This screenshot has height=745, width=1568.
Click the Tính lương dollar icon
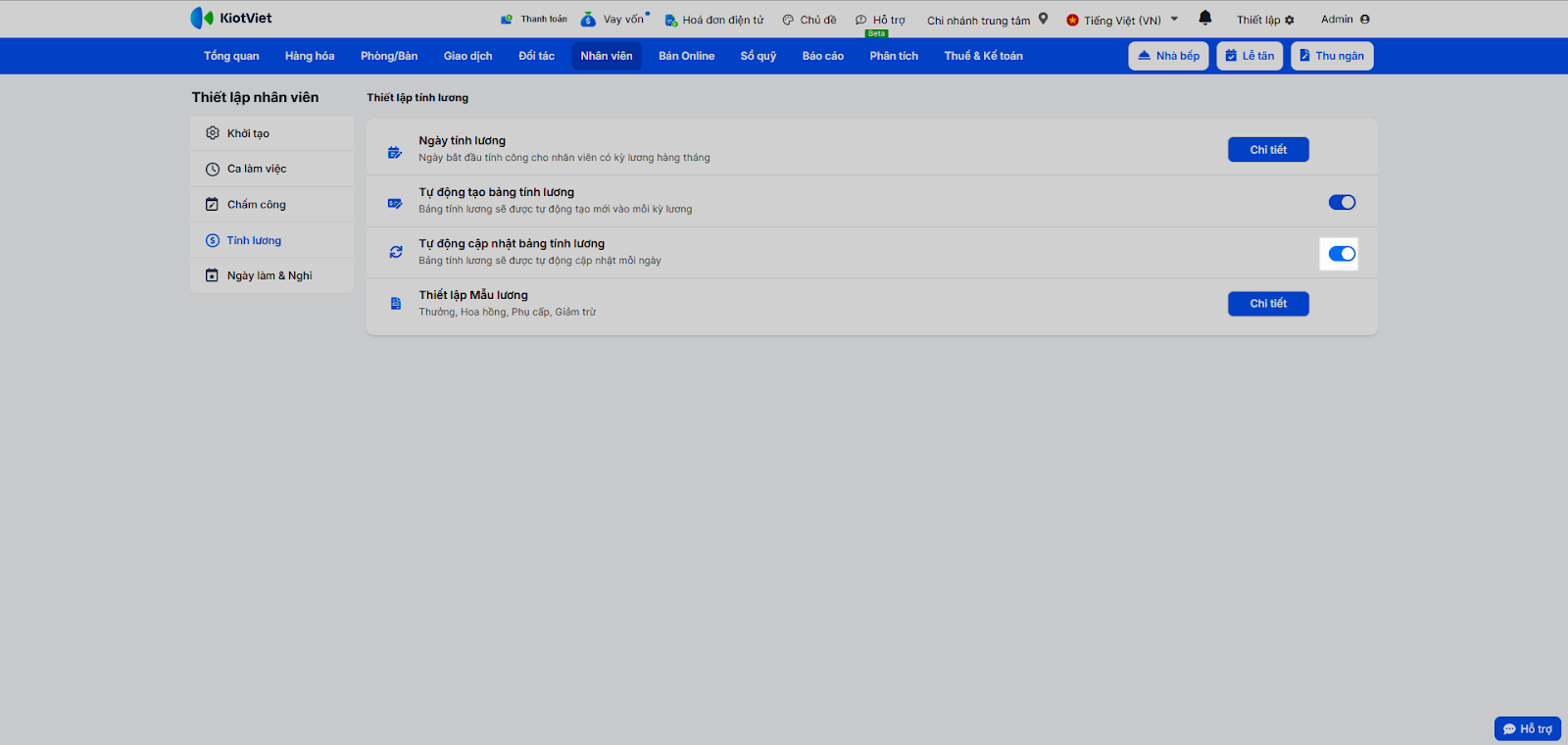(x=213, y=240)
